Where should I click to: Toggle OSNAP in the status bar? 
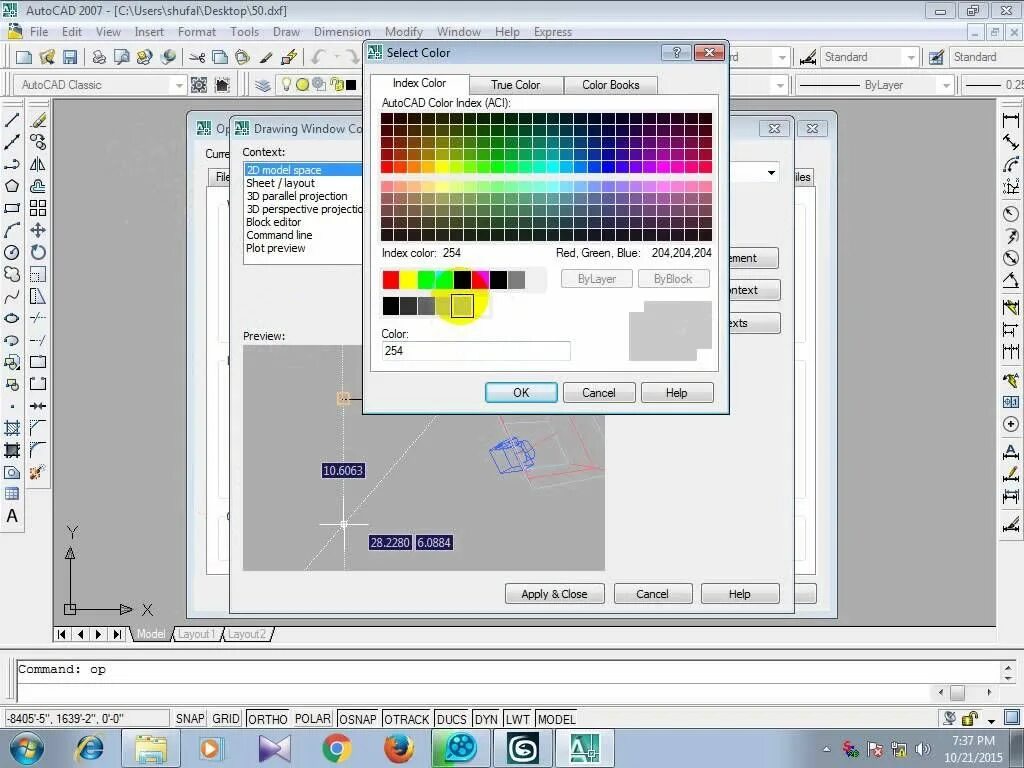coord(358,719)
